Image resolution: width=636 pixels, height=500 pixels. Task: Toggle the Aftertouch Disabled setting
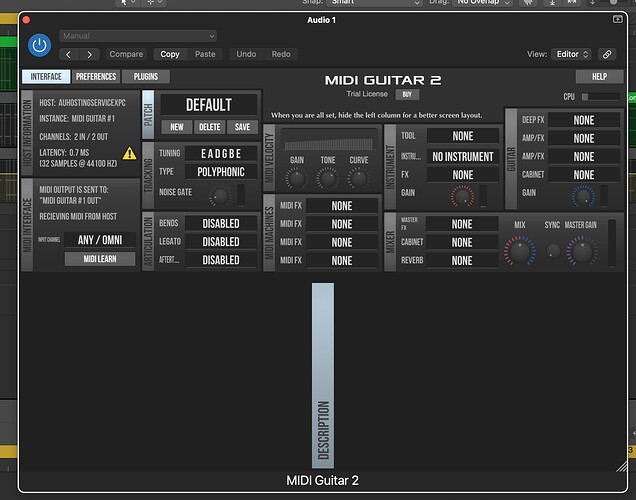click(x=221, y=260)
